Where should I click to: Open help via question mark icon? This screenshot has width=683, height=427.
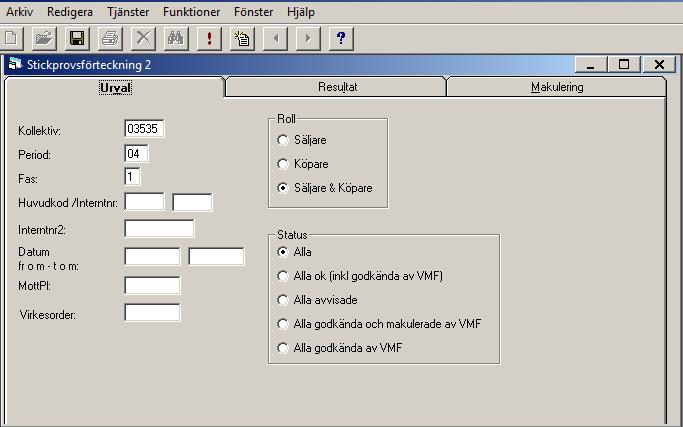[341, 39]
